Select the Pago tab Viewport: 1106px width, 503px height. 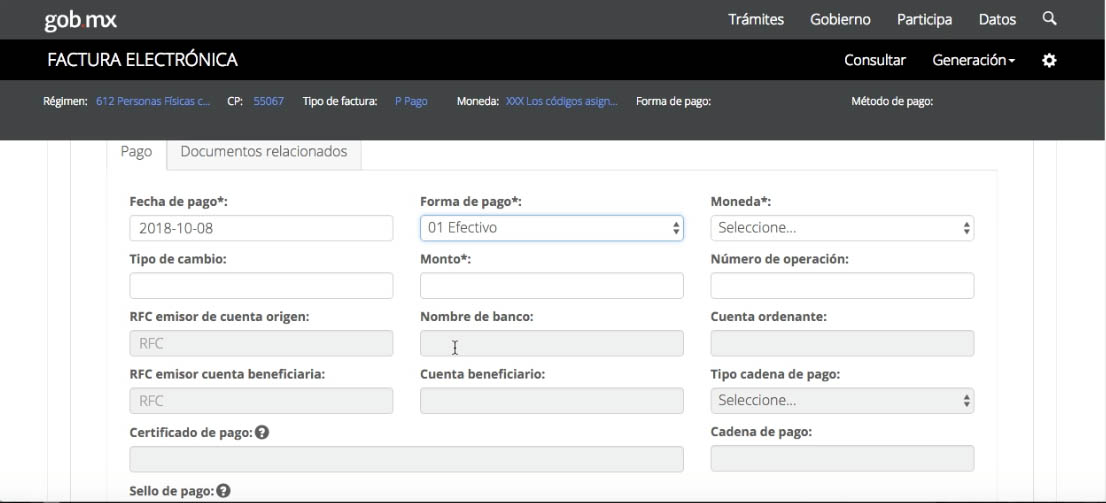coord(136,152)
